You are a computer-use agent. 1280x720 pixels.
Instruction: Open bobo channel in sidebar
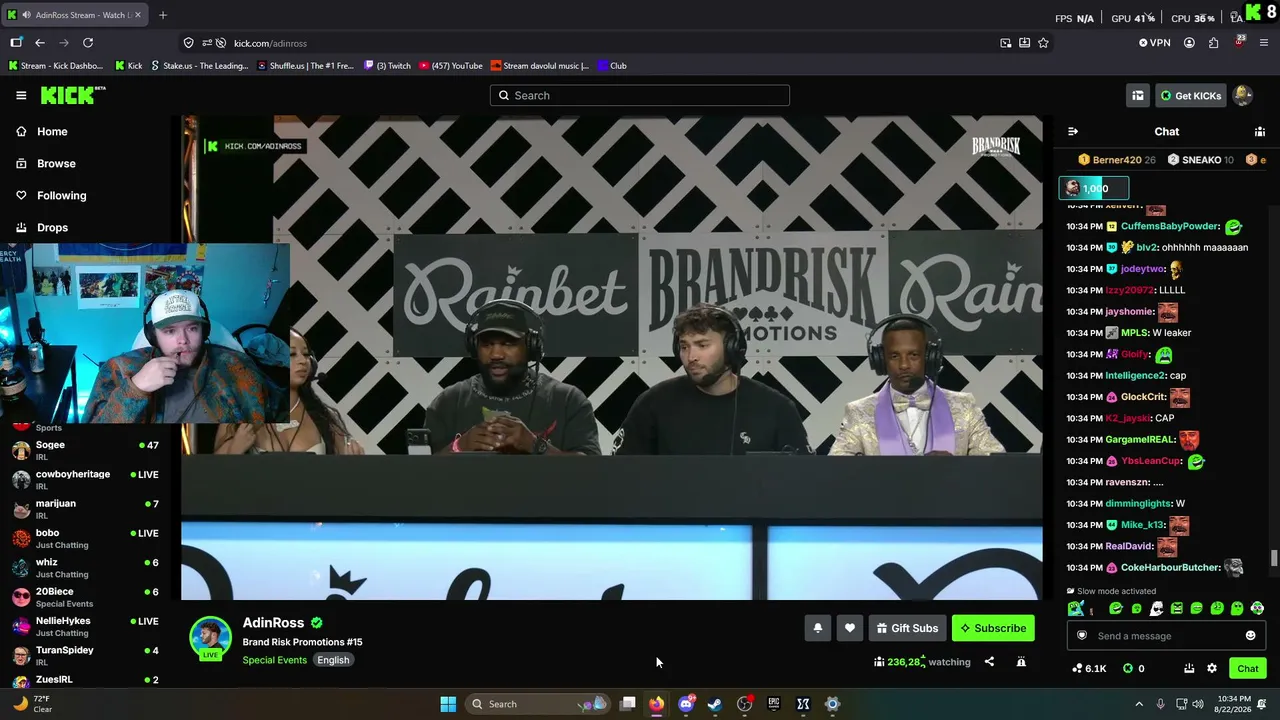click(x=86, y=538)
